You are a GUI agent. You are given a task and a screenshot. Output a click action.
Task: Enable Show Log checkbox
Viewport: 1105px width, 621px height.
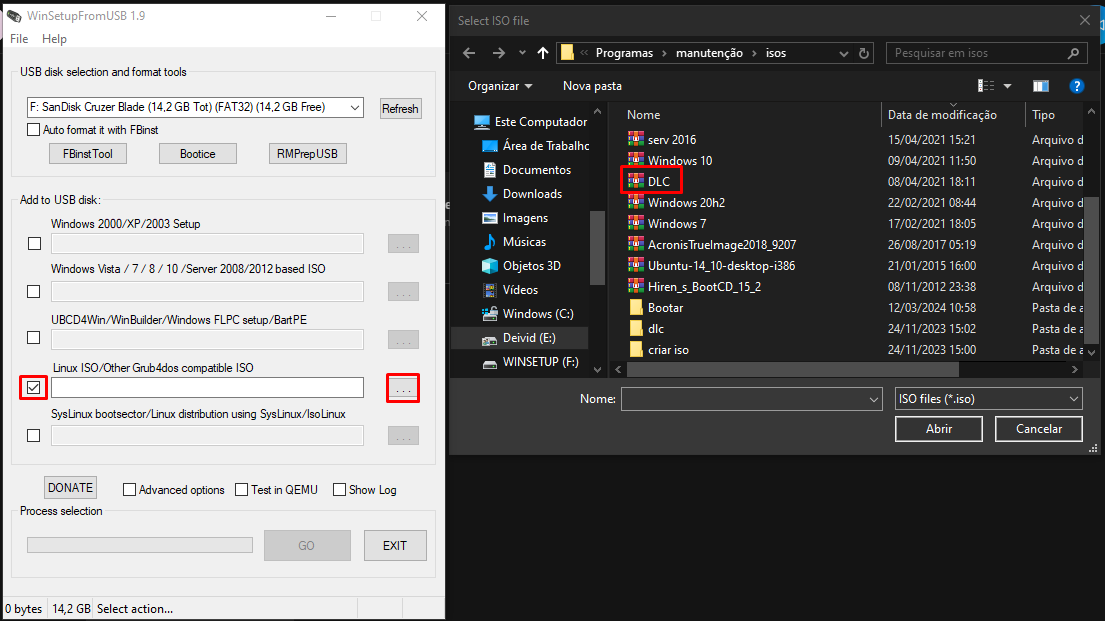[339, 490]
